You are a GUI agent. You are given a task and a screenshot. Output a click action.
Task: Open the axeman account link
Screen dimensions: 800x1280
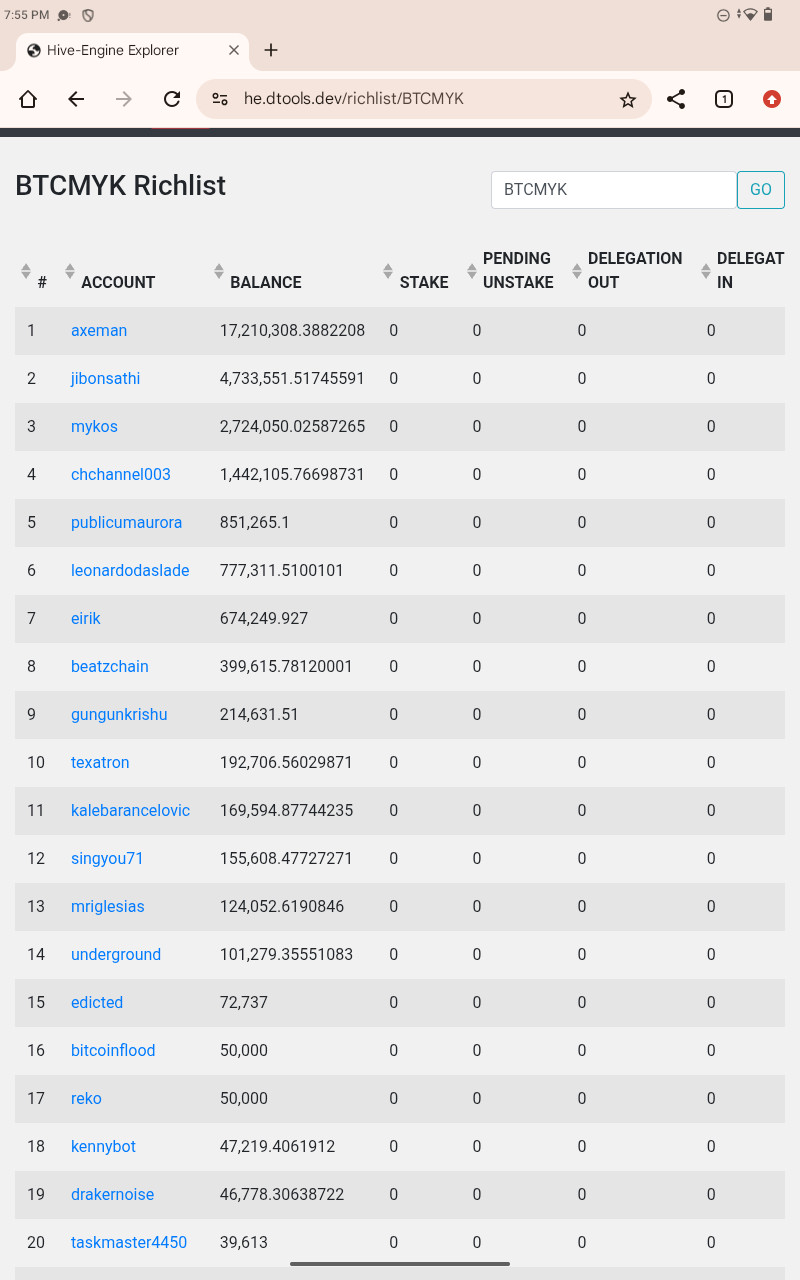click(99, 330)
